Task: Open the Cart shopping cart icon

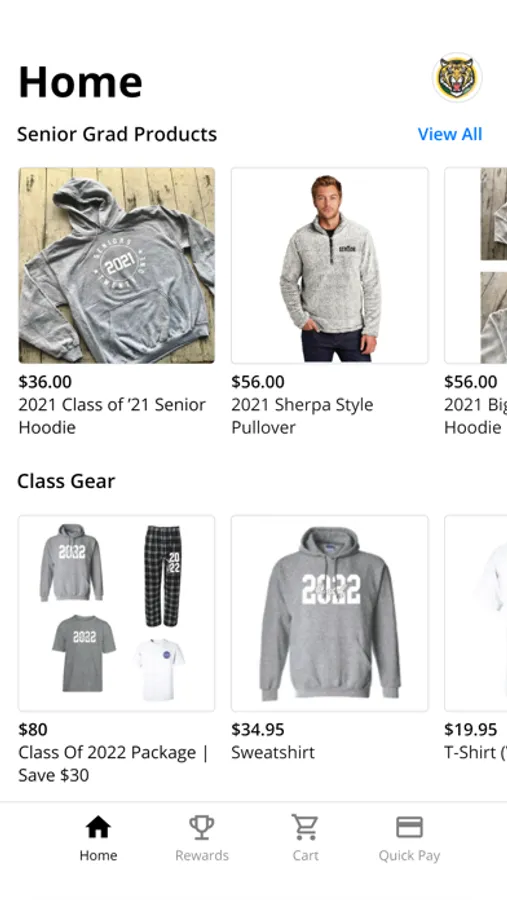Action: point(305,827)
